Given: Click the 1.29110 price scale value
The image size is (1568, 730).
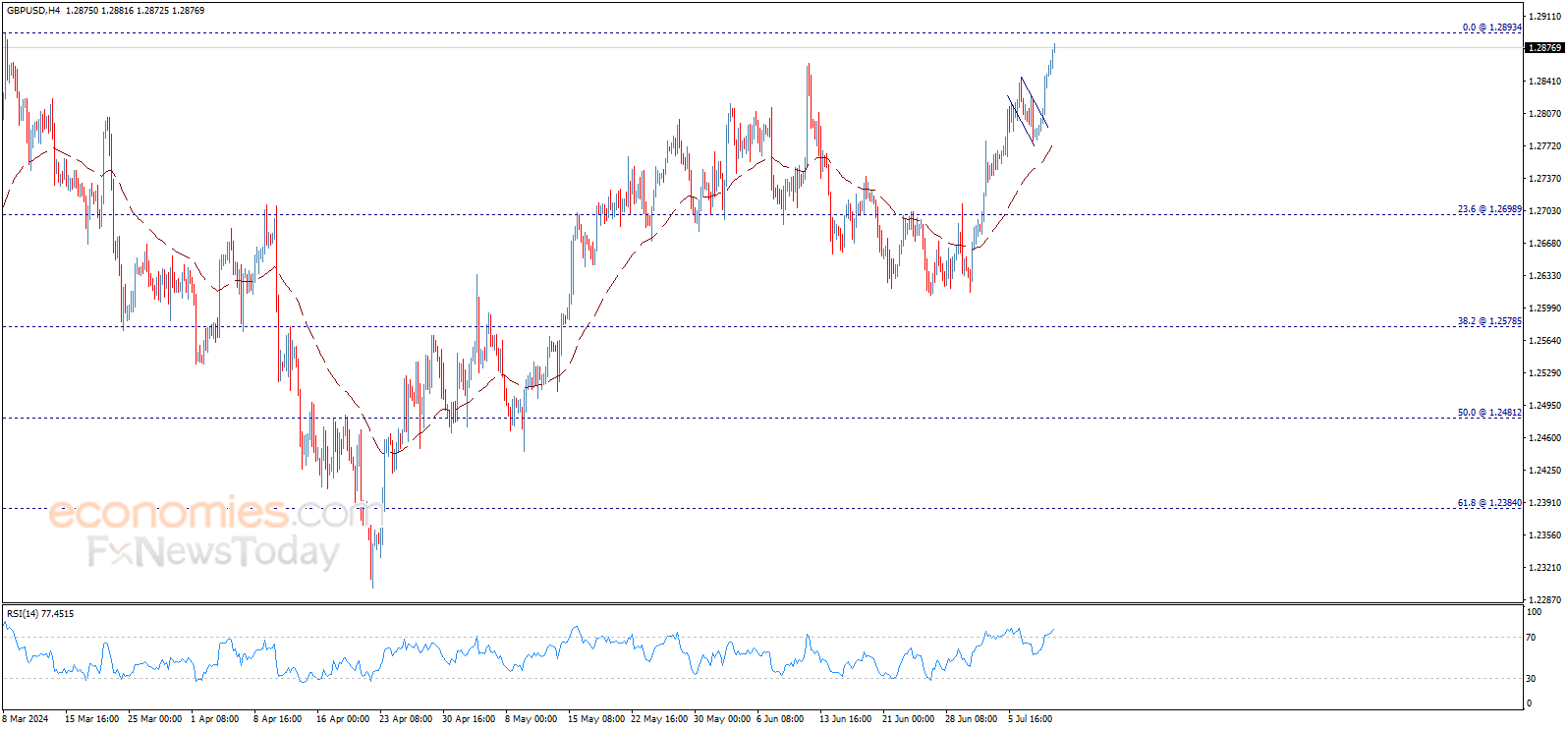Looking at the screenshot, I should point(1546,17).
